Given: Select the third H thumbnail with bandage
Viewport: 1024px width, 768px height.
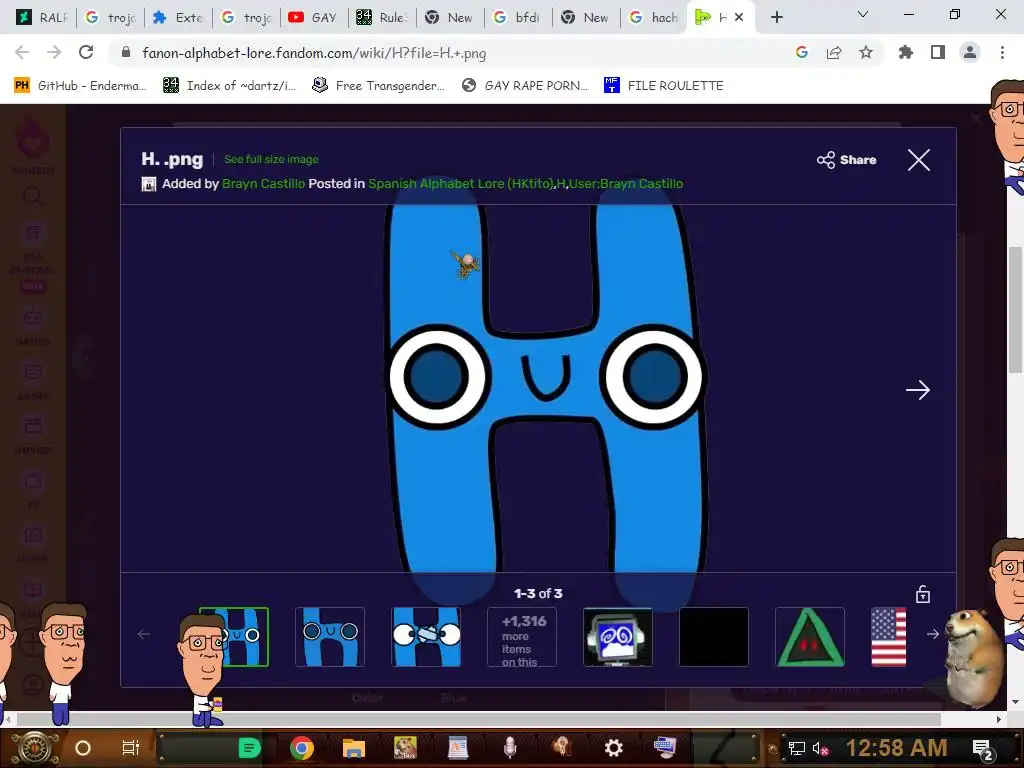Looking at the screenshot, I should tap(426, 637).
